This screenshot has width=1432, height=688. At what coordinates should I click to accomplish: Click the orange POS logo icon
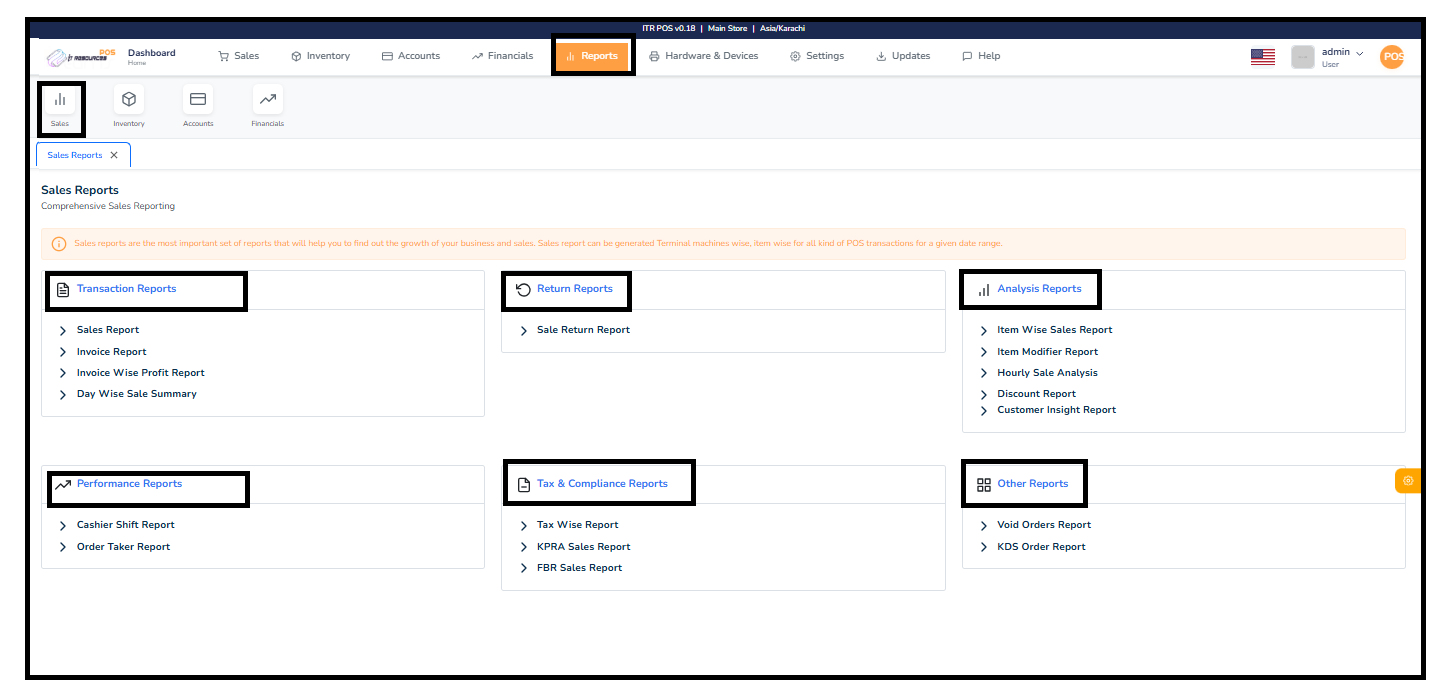1392,56
